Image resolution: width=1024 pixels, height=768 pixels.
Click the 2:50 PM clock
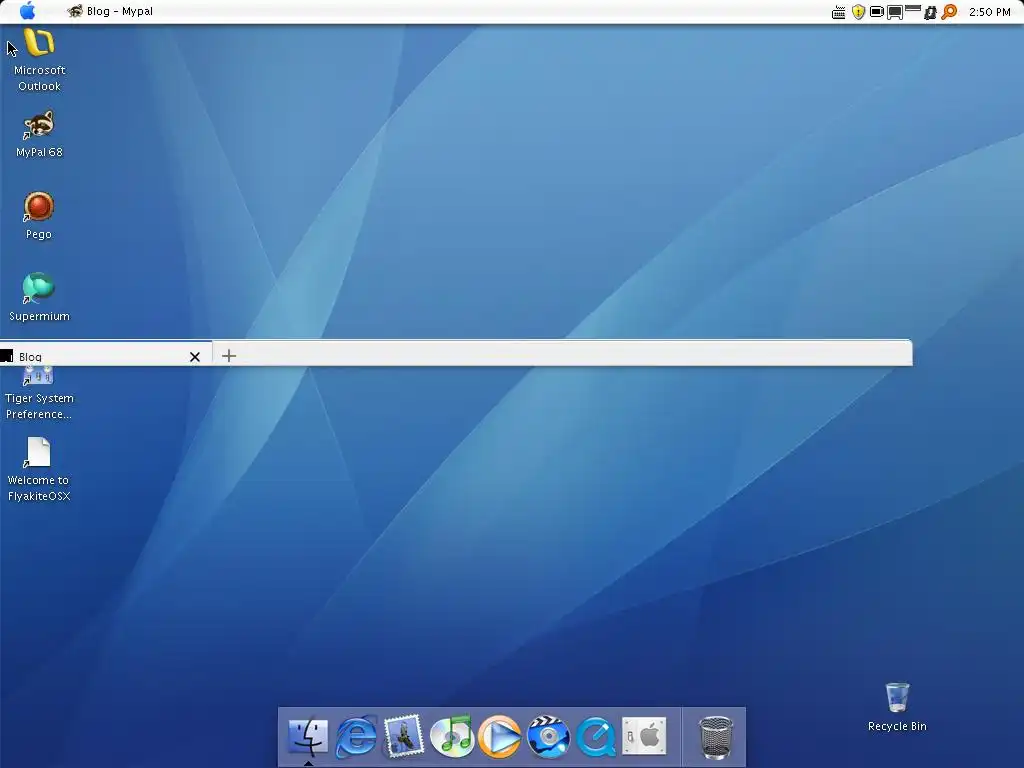tap(989, 12)
